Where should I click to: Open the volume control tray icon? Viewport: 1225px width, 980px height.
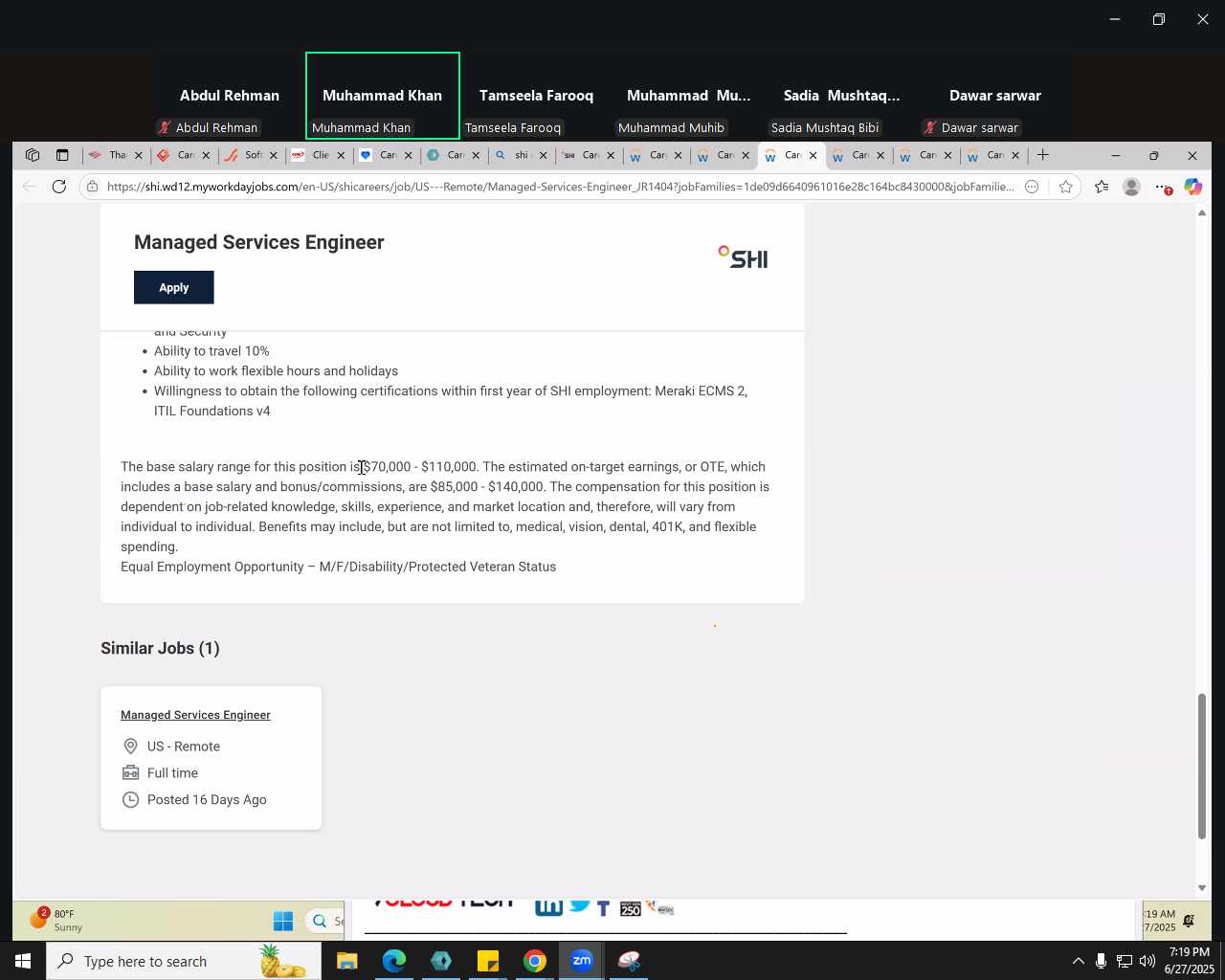click(x=1147, y=961)
